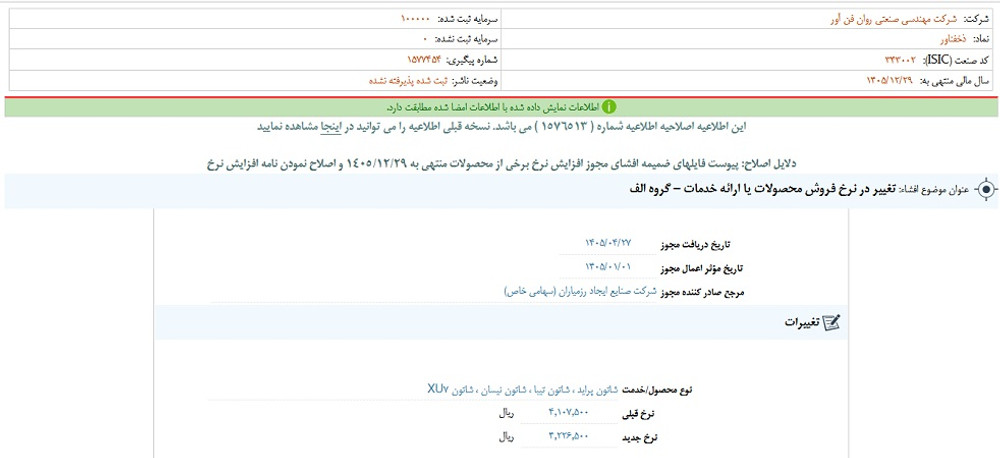Screen dimensions: 1000x458
Task: Click the target icon beside عنوان موضوع افشاء
Action: 985,189
